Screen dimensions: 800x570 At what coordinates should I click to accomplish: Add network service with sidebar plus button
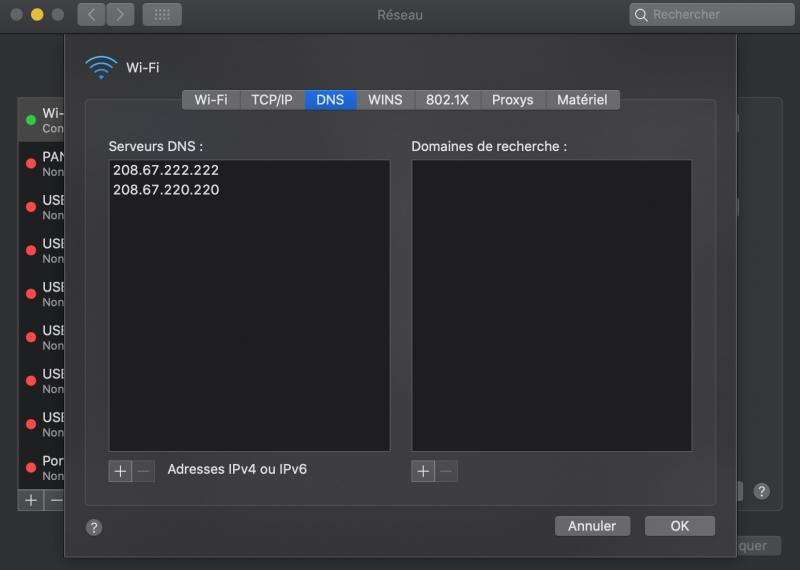point(31,499)
